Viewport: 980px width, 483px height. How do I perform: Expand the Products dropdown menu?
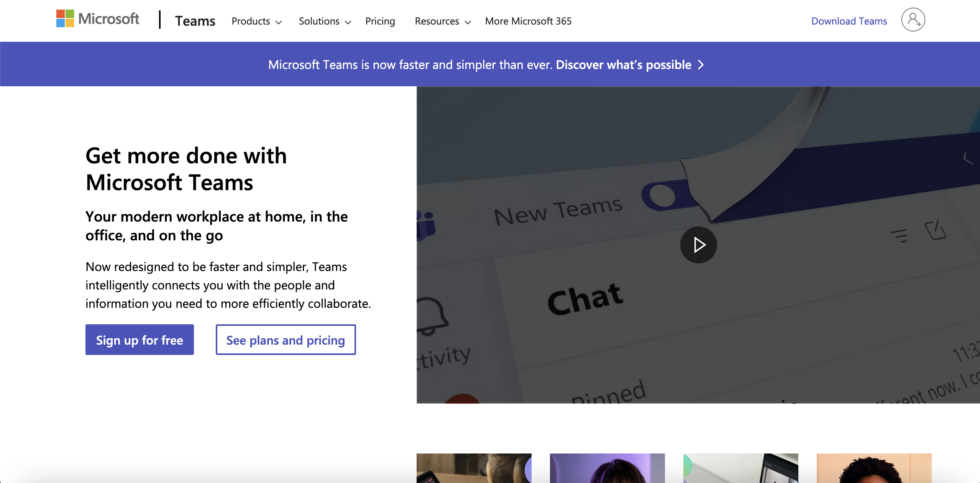click(256, 21)
